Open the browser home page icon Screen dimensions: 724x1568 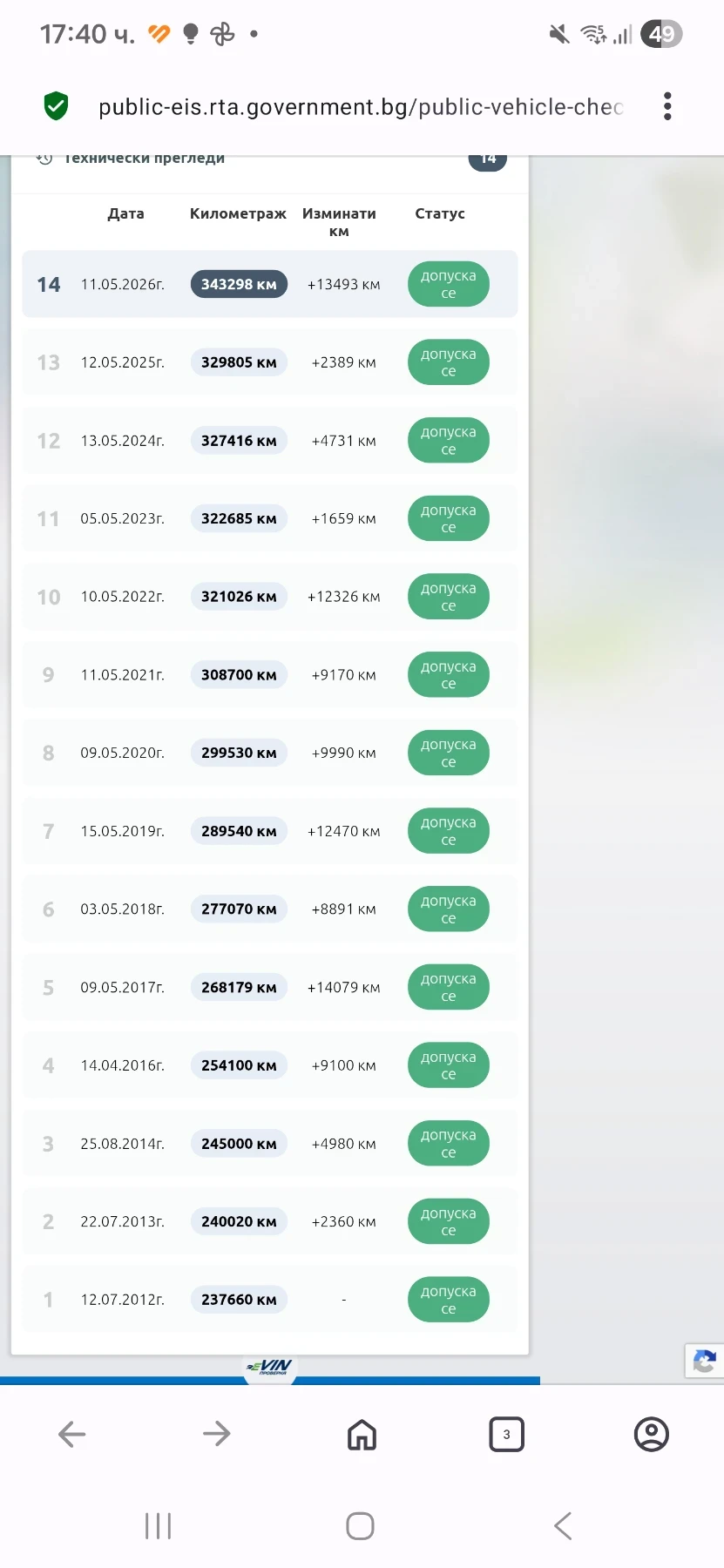tap(362, 1434)
